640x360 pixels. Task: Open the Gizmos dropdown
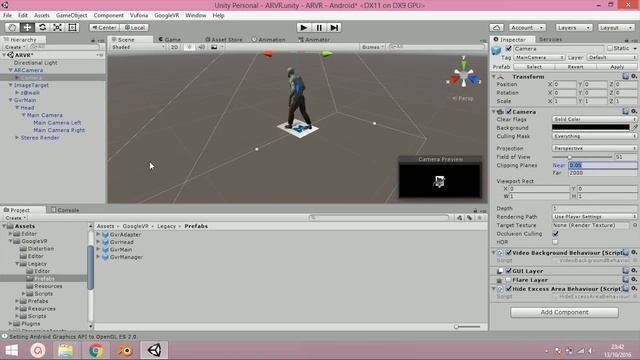click(x=372, y=47)
